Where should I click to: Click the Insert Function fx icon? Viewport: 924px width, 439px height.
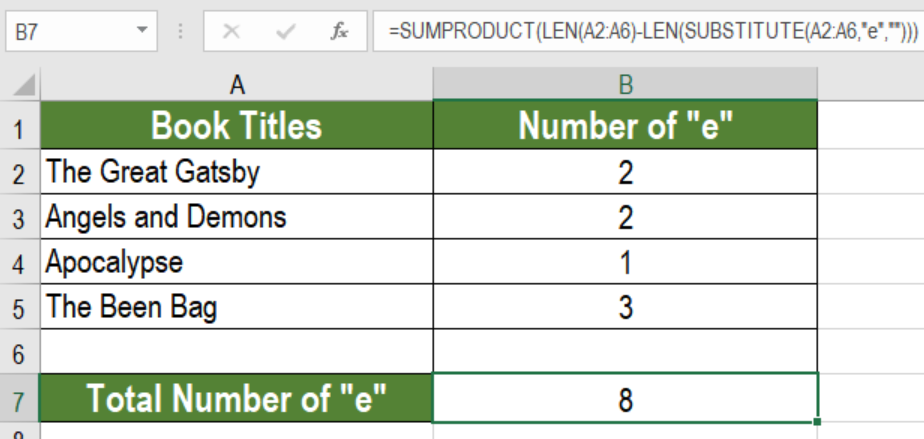click(339, 31)
